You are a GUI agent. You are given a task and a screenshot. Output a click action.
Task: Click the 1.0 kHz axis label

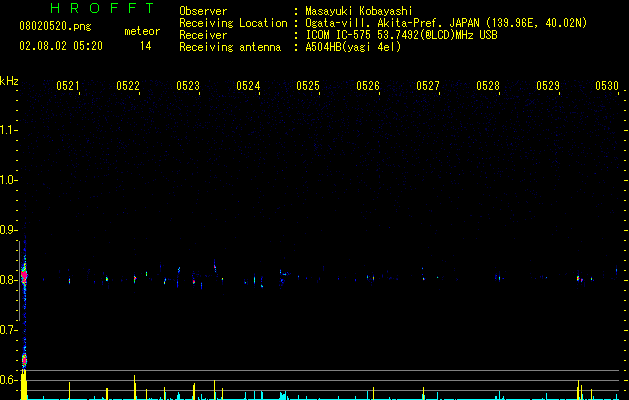[x=8, y=180]
